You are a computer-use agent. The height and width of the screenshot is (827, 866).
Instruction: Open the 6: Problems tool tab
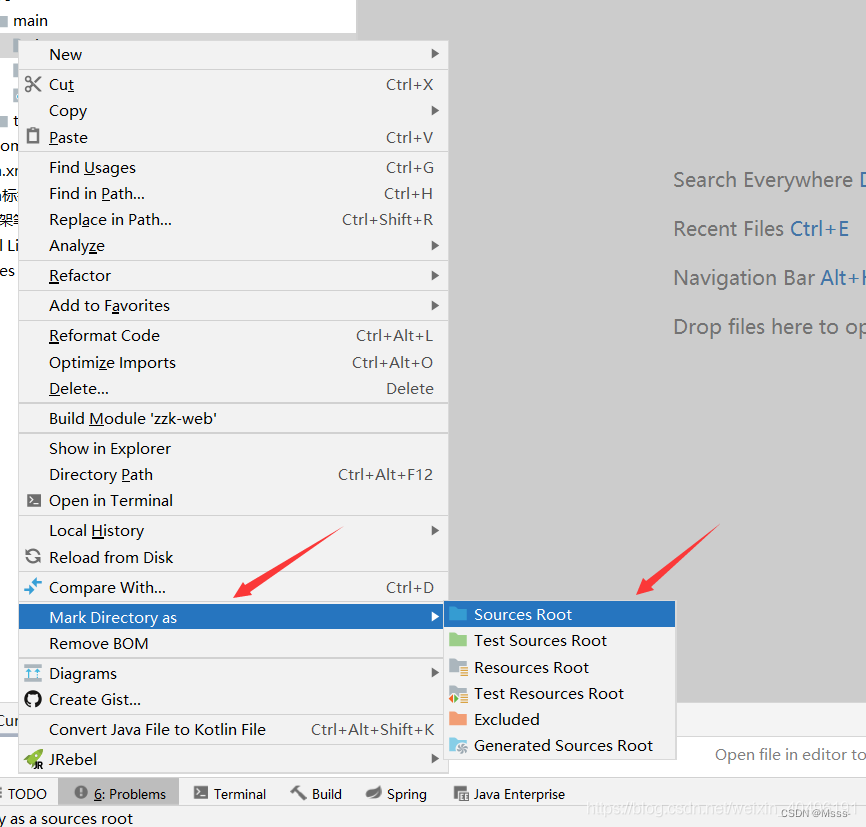pyautogui.click(x=119, y=794)
